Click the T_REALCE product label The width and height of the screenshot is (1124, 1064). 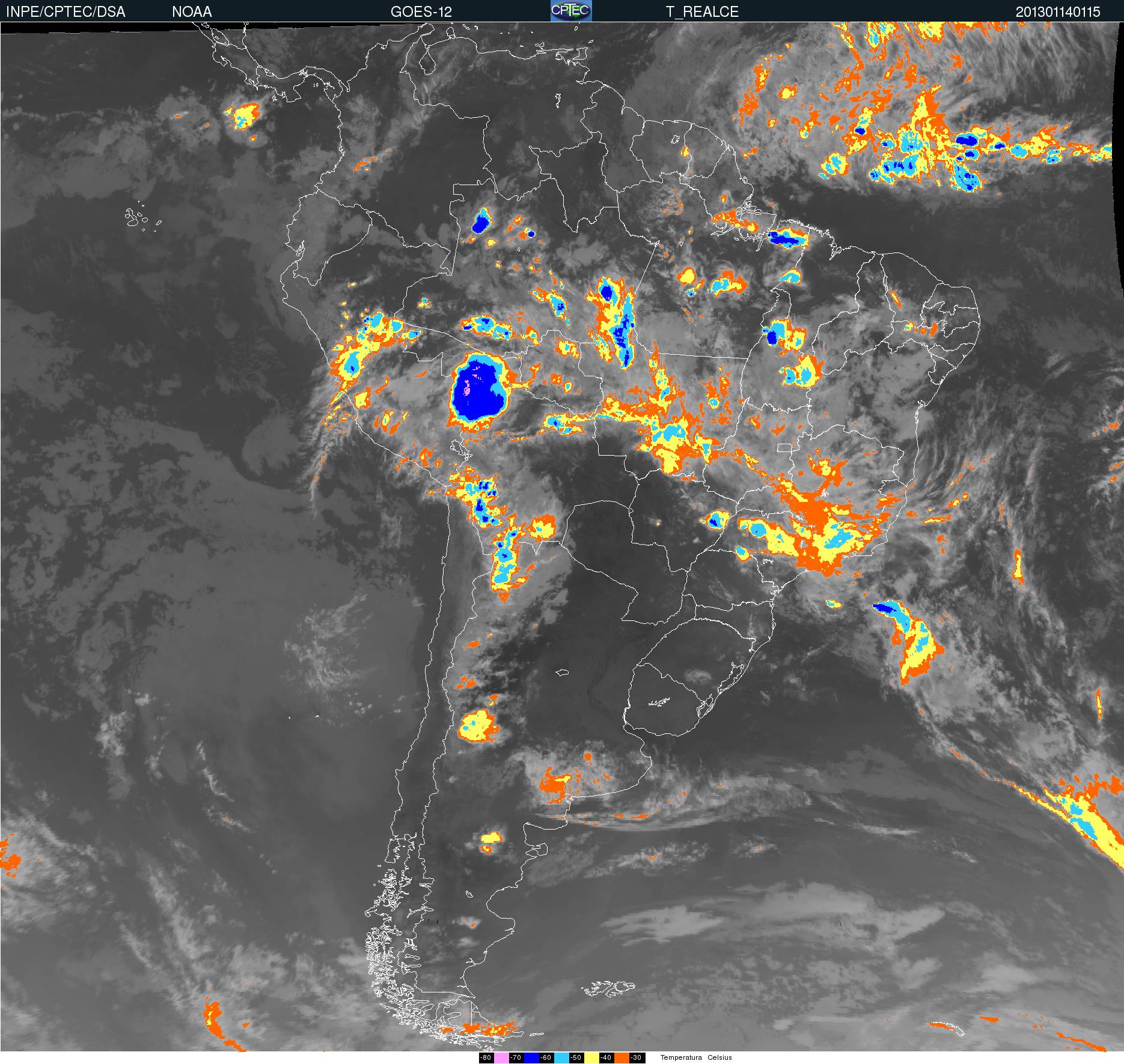point(702,12)
